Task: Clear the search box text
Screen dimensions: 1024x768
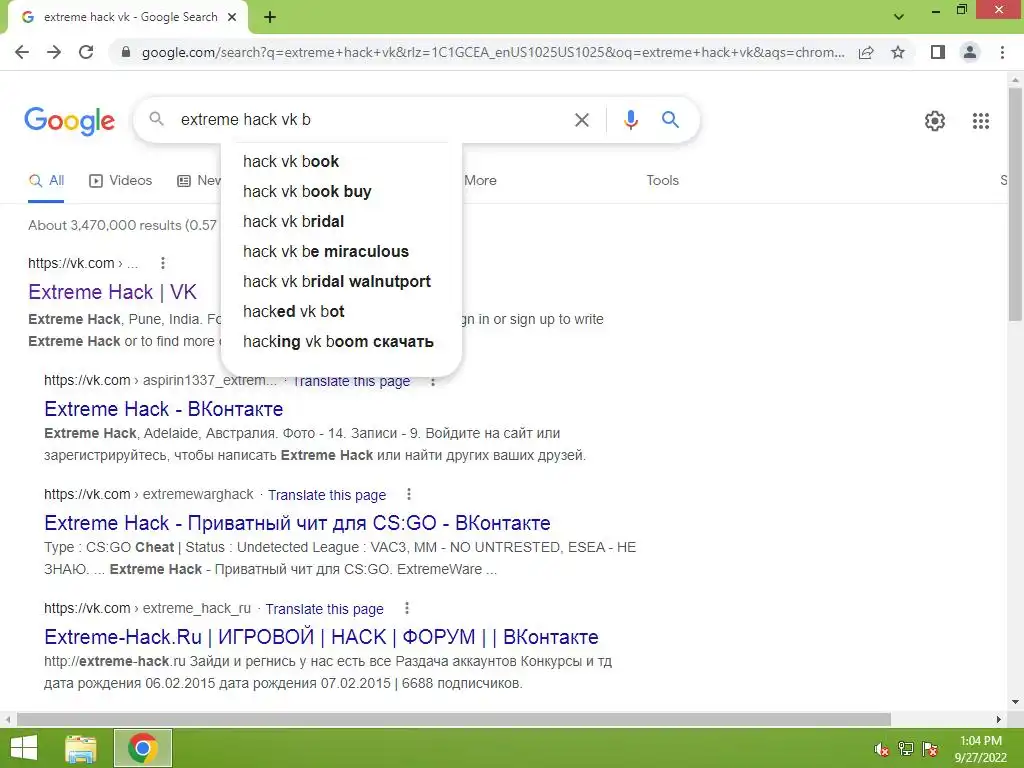Action: tap(581, 120)
